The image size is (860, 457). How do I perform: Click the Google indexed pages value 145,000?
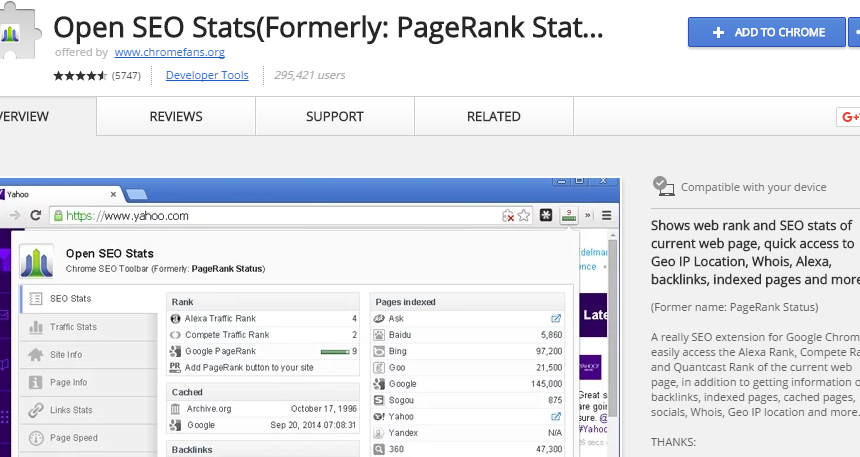[x=546, y=384]
